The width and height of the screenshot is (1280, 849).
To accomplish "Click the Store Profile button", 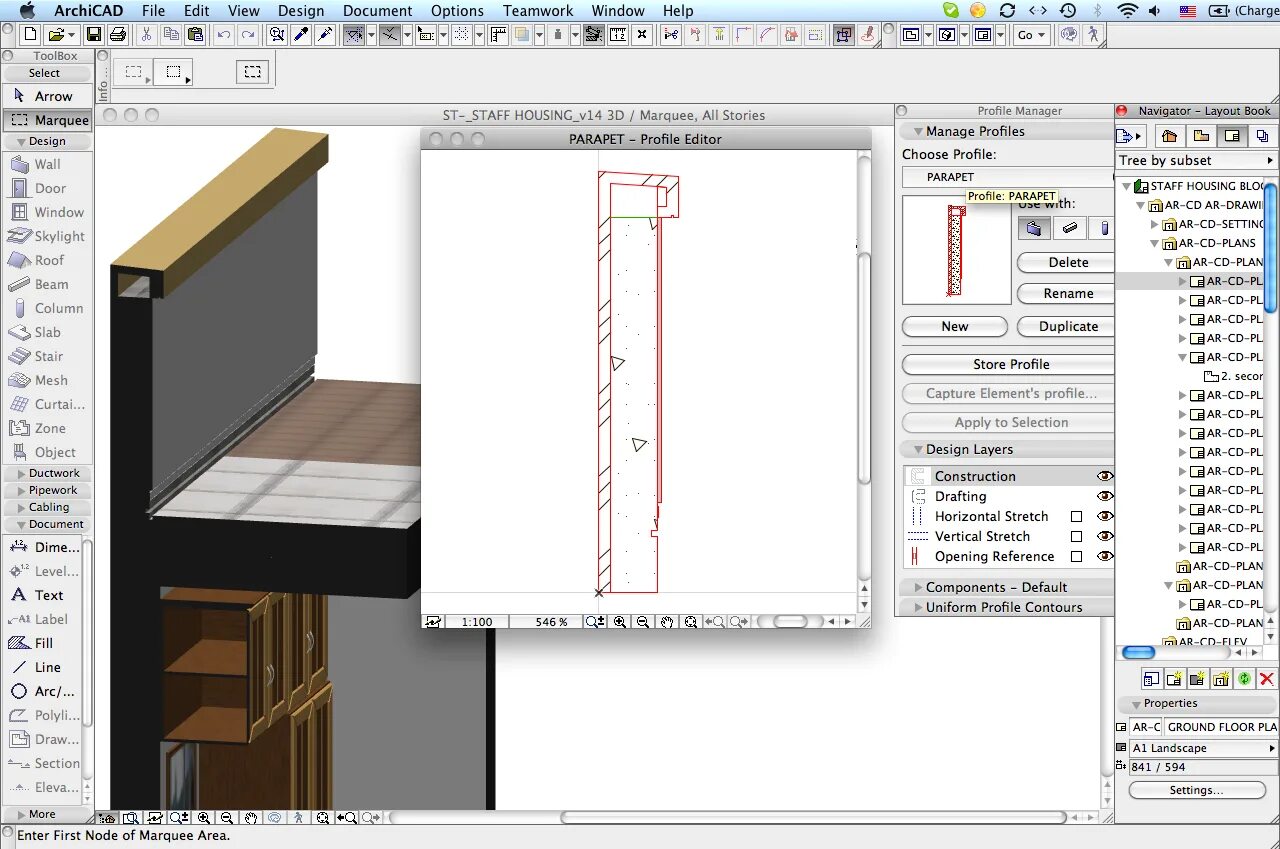I will click(x=1010, y=364).
